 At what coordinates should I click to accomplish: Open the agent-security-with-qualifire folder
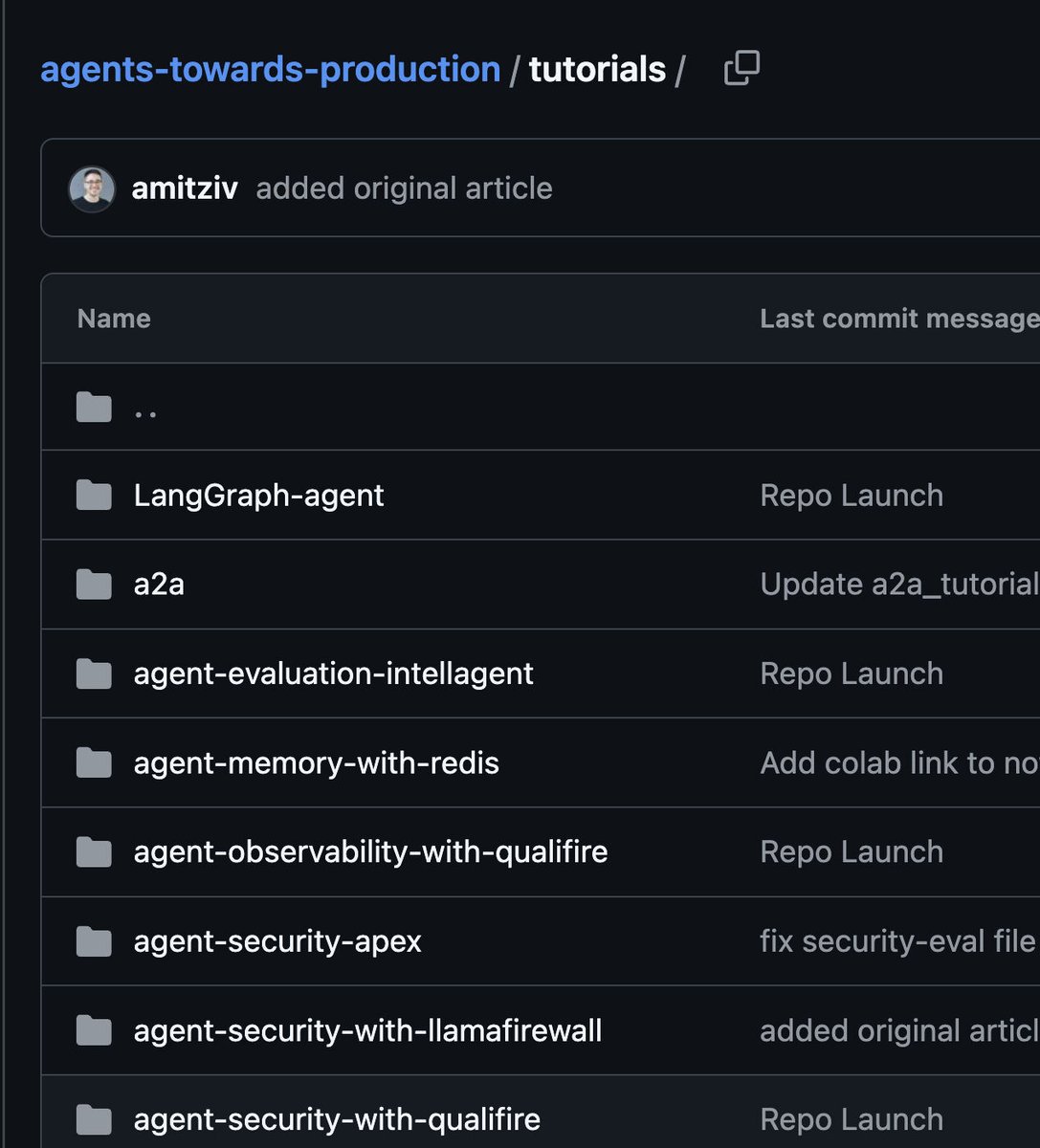337,1119
